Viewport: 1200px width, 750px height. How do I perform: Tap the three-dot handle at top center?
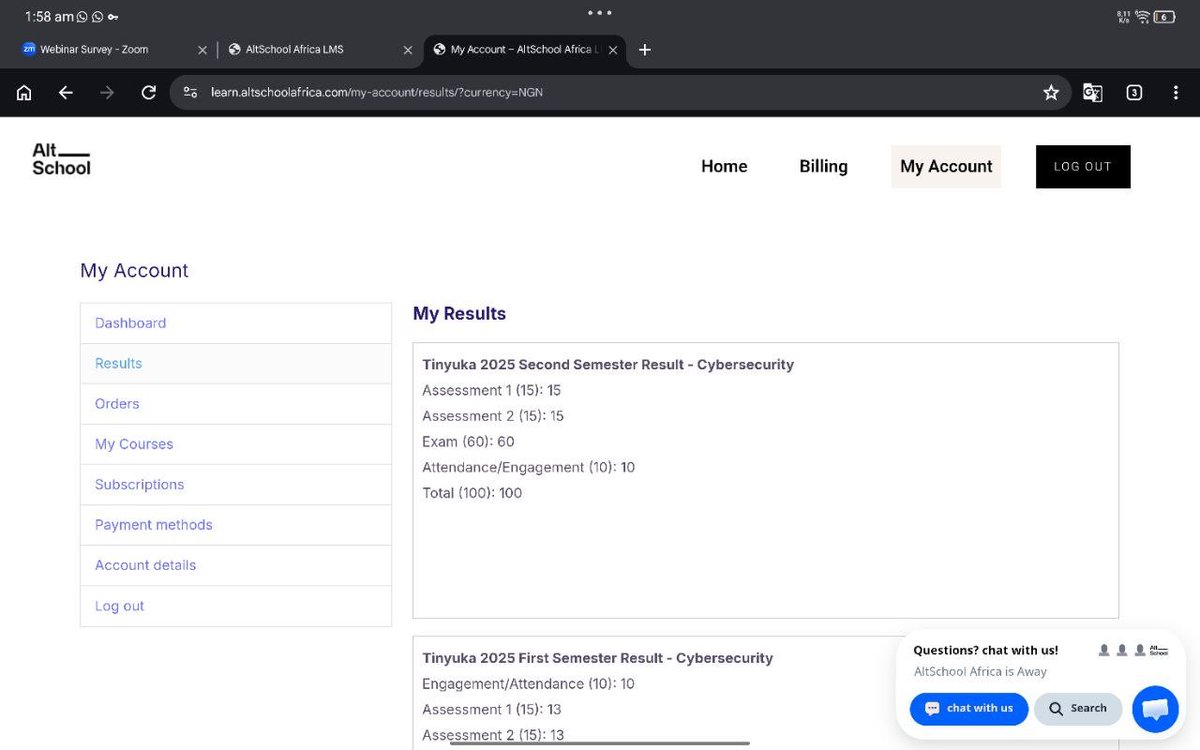click(600, 13)
